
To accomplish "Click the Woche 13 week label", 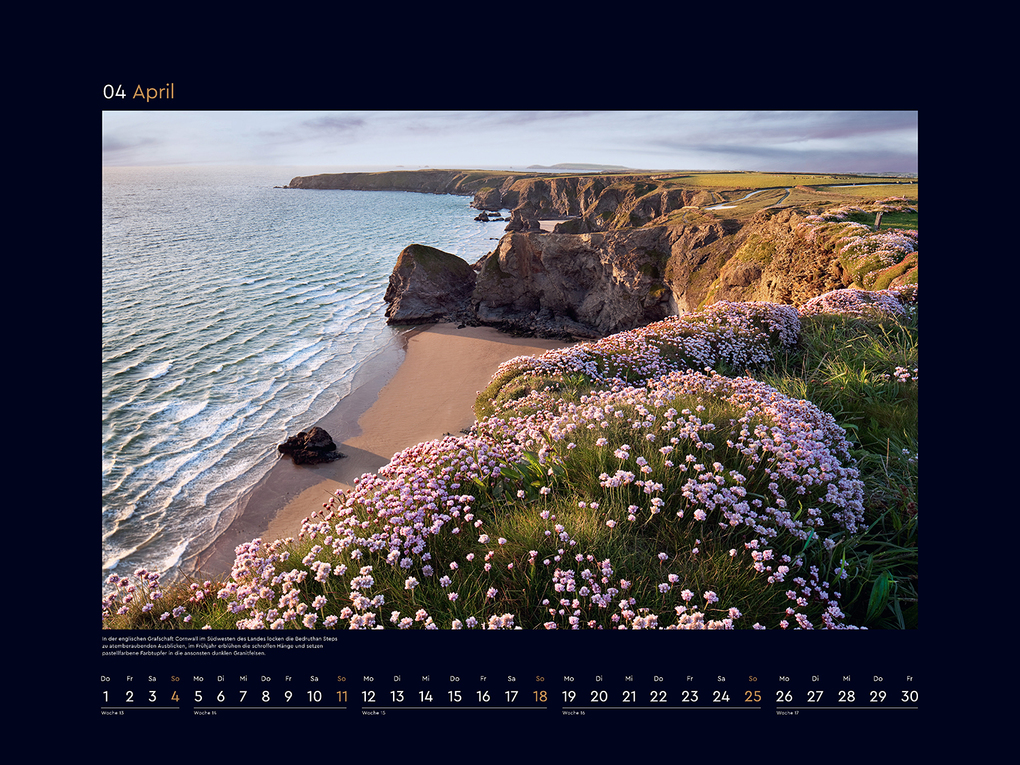I will click(112, 713).
